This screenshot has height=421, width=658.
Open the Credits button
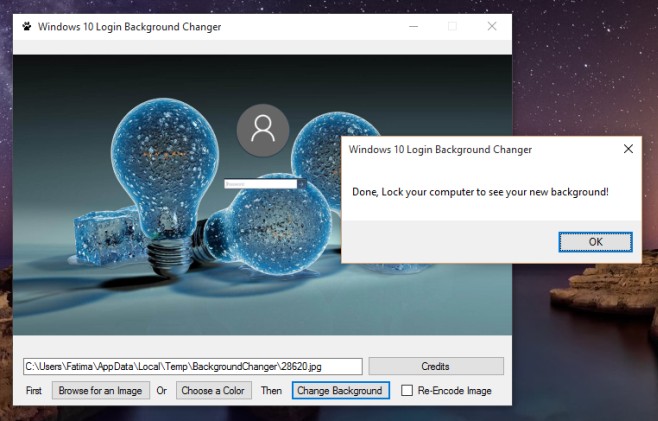click(x=435, y=366)
